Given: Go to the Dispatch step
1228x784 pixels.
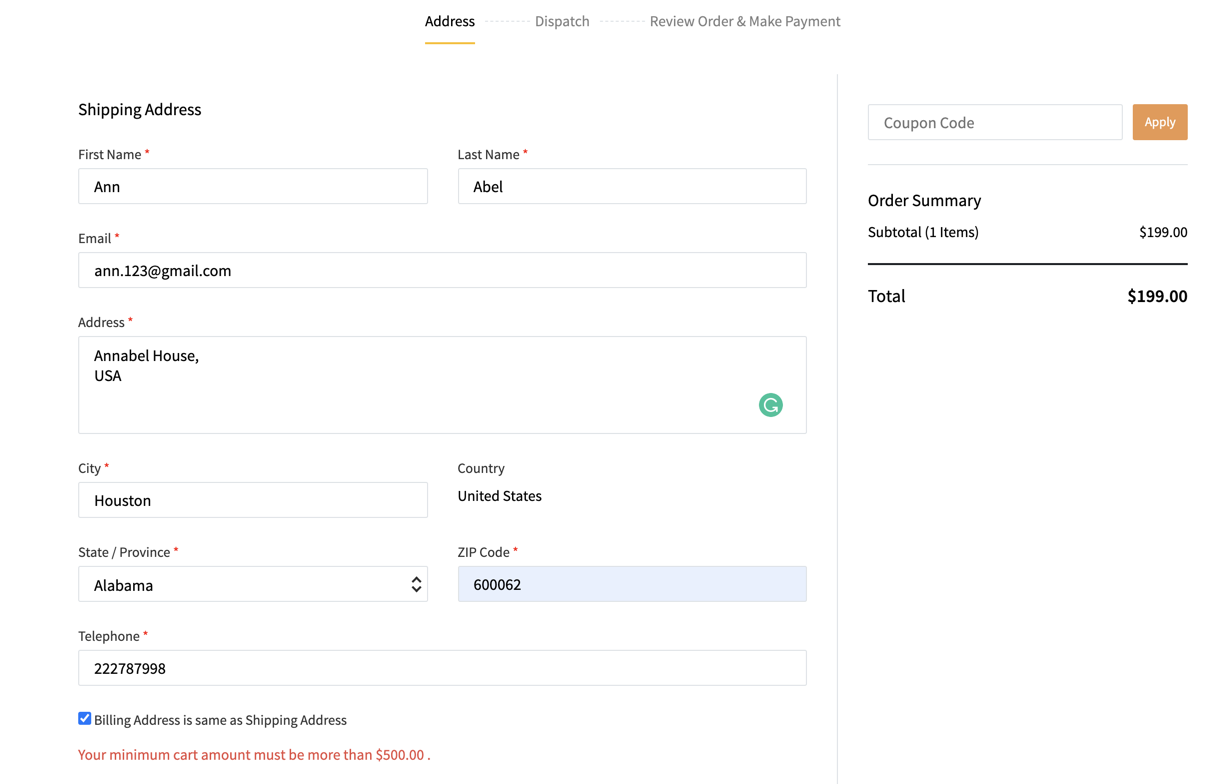Looking at the screenshot, I should point(561,21).
